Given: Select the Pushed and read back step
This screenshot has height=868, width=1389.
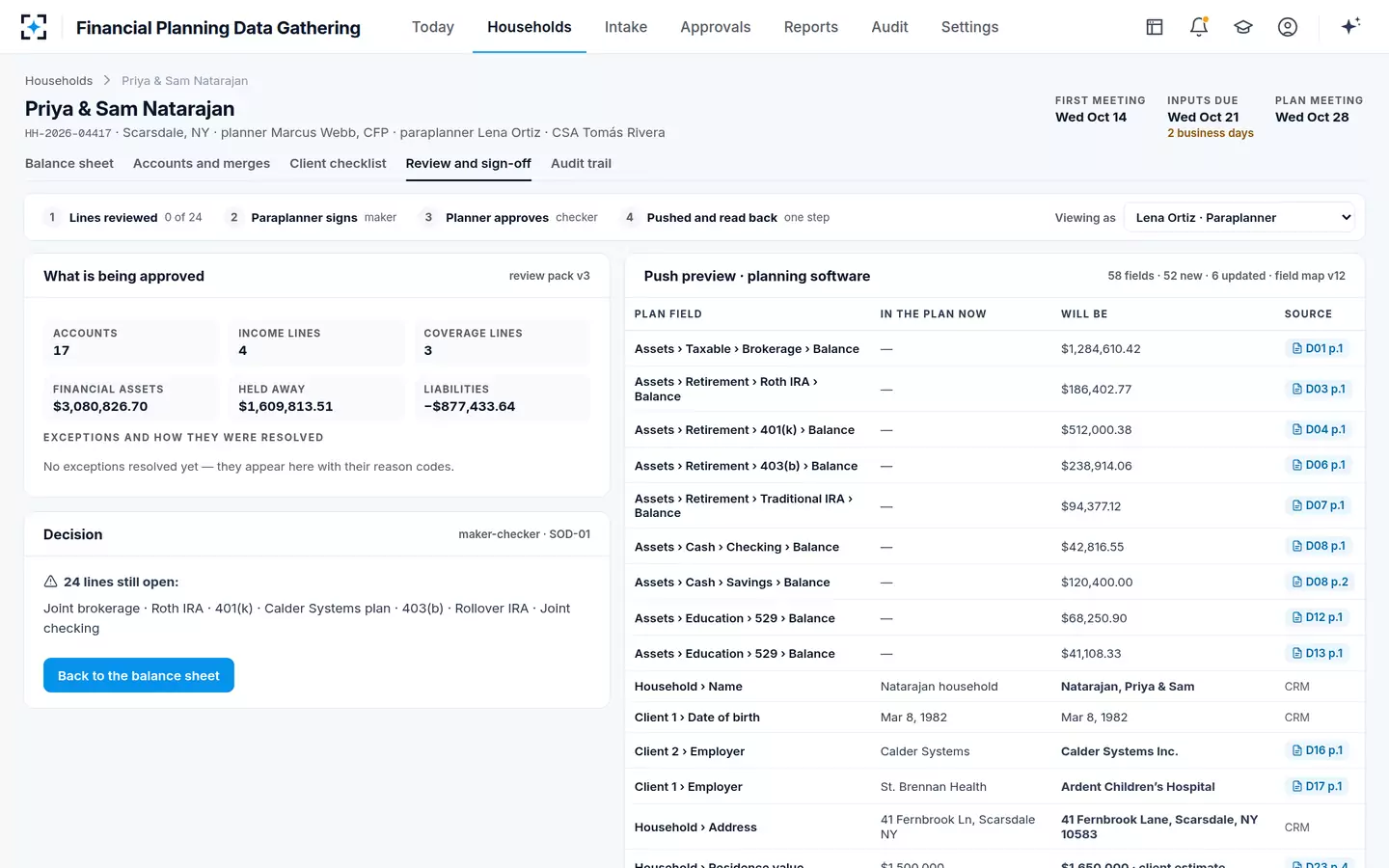Looking at the screenshot, I should coord(725,217).
